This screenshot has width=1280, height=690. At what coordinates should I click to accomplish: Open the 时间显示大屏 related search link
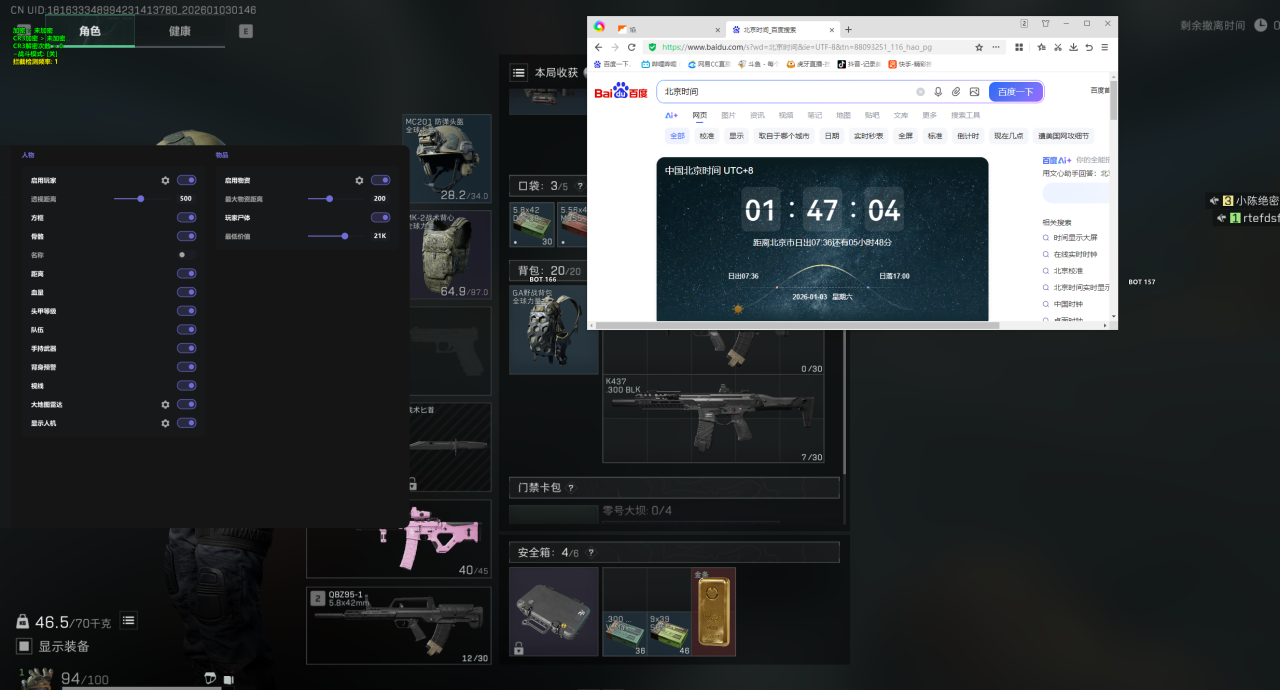[x=1075, y=238]
